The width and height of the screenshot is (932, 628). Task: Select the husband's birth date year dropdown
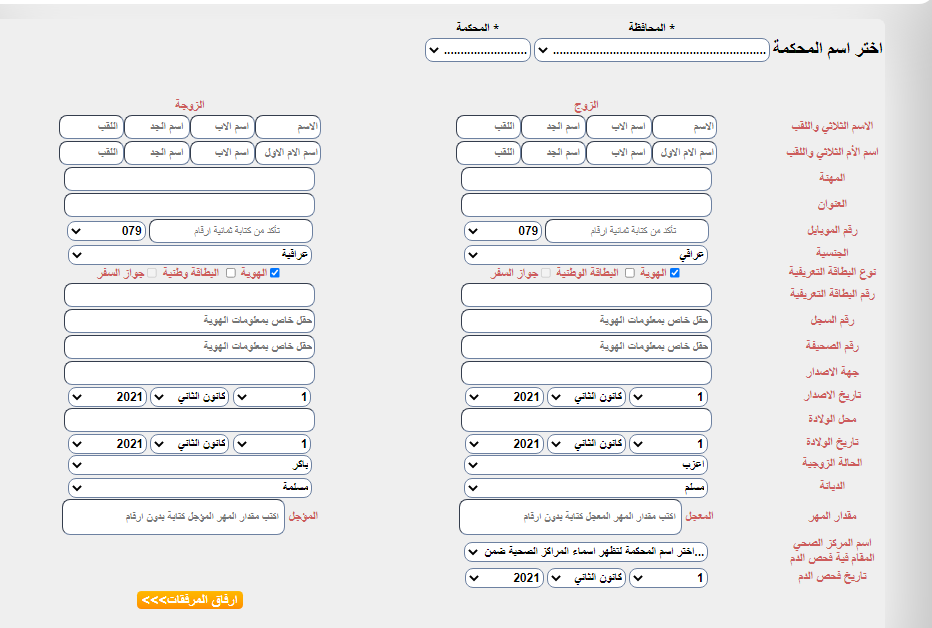(504, 444)
